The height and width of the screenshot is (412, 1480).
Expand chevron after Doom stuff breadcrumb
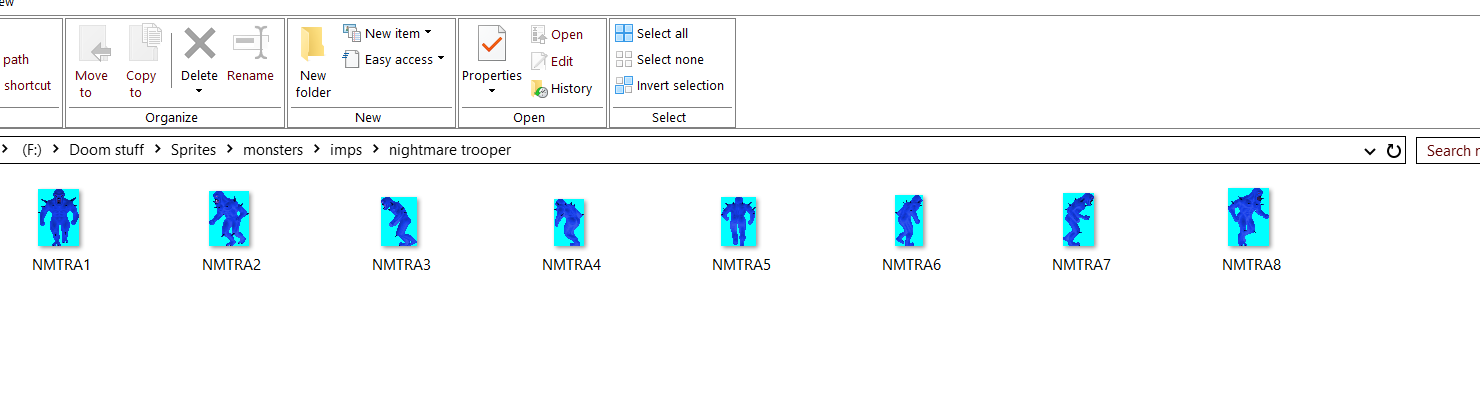pyautogui.click(x=157, y=150)
